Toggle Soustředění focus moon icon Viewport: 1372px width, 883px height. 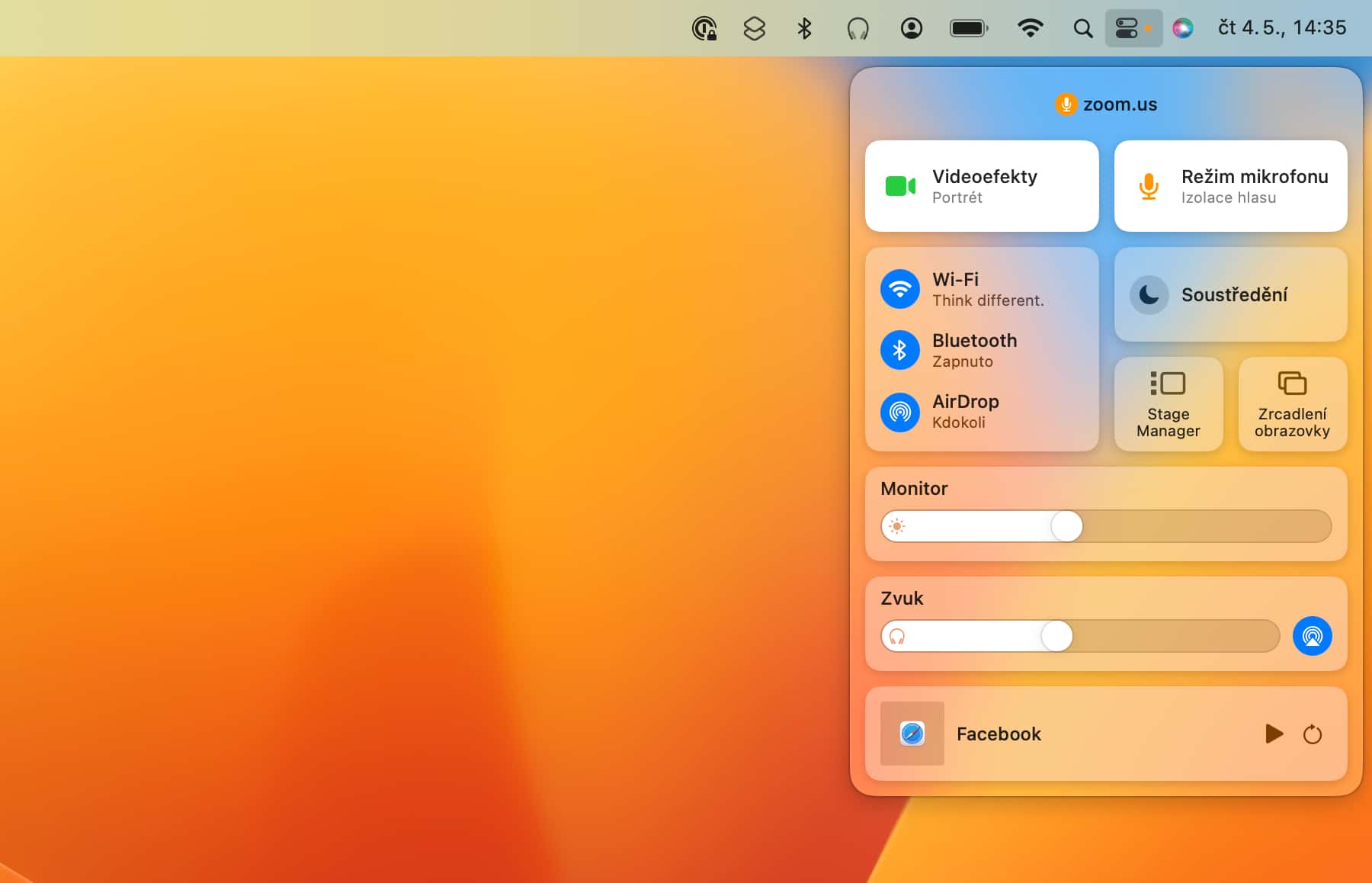tap(1149, 295)
